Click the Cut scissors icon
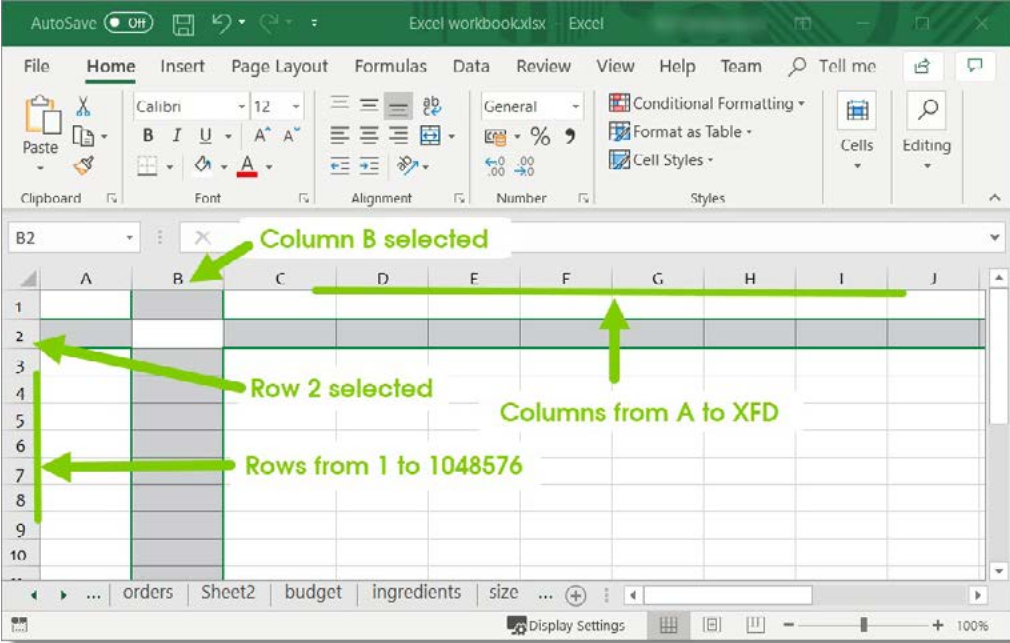This screenshot has height=643, width=1010. 83,106
